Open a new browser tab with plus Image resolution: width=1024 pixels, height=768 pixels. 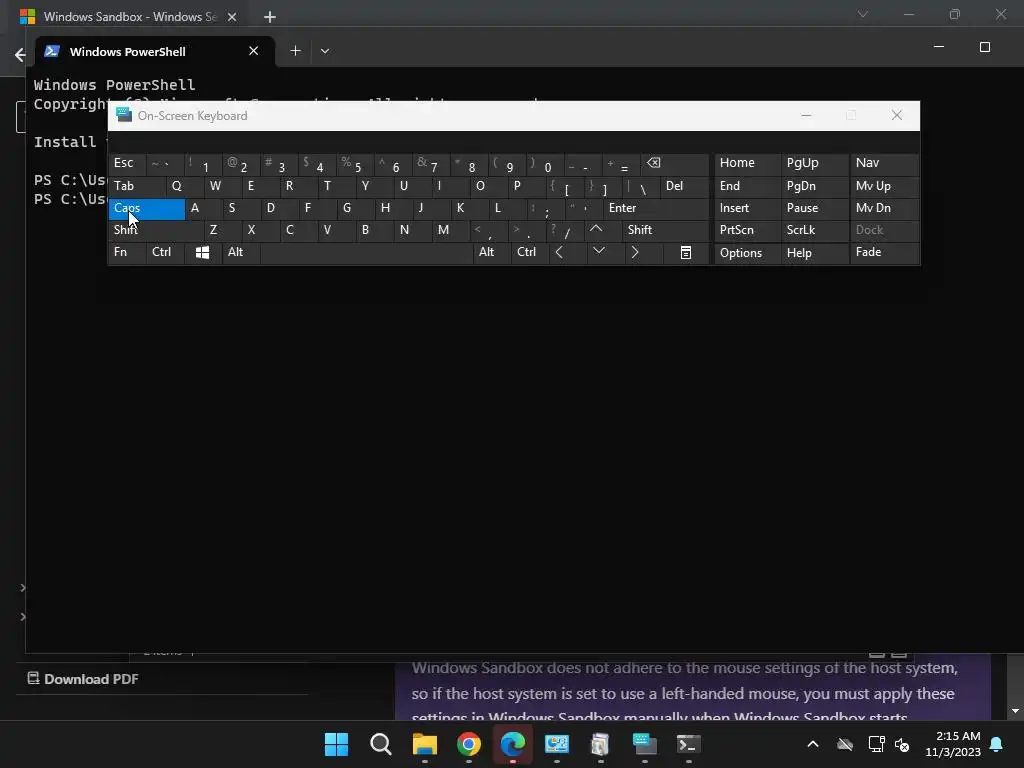(x=270, y=17)
